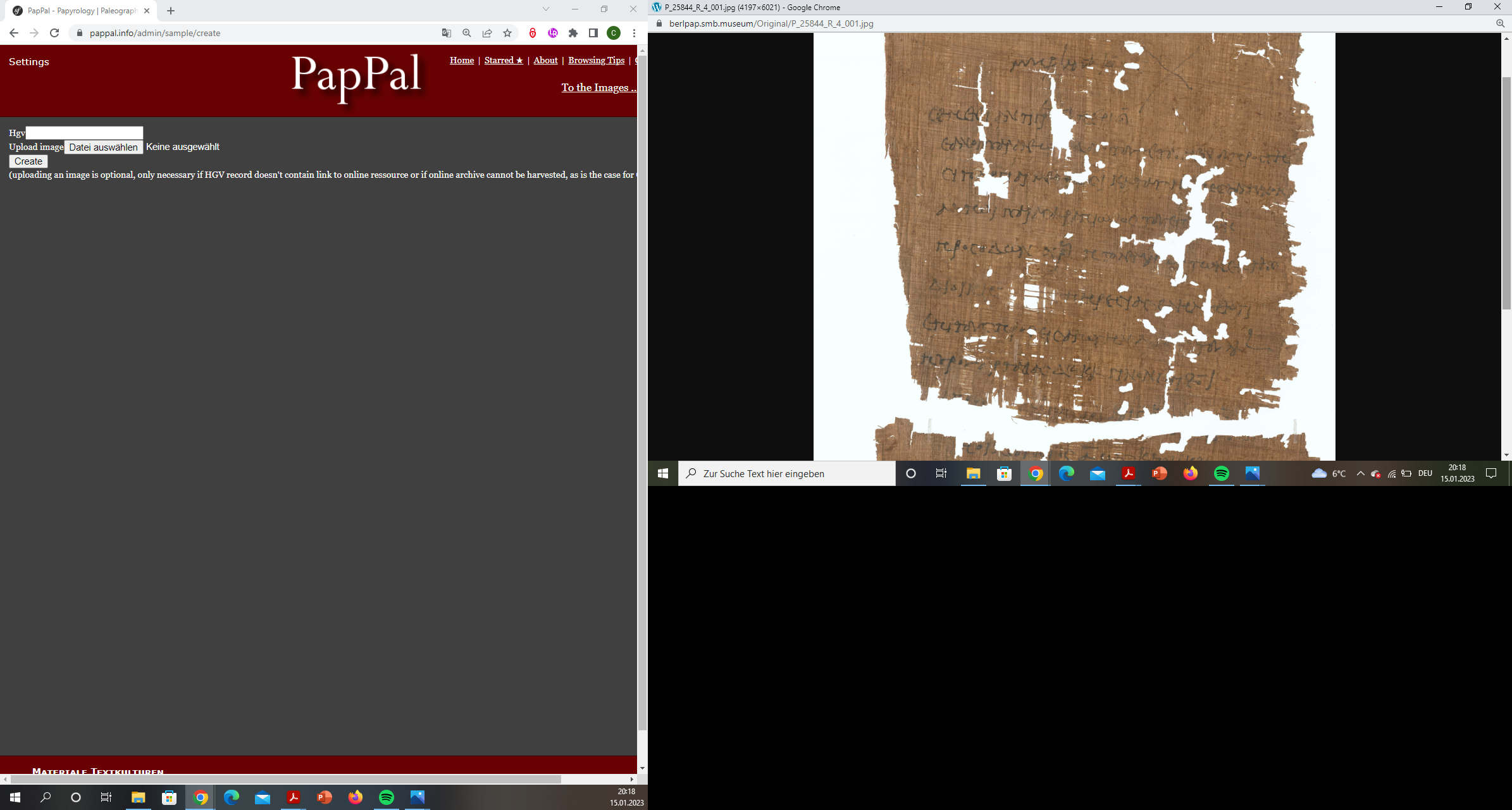
Task: Click the scroll-down arrow in the PapPal page
Action: (x=642, y=768)
